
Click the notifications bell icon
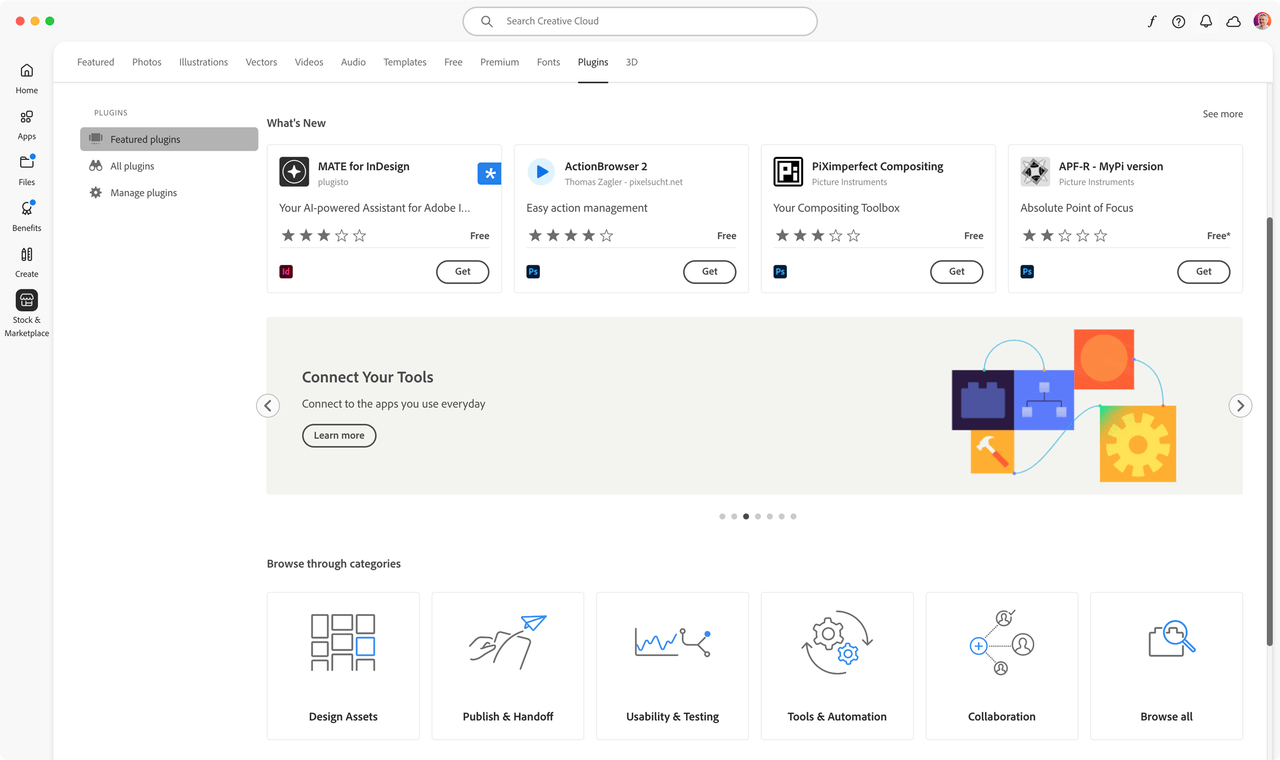tap(1206, 20)
